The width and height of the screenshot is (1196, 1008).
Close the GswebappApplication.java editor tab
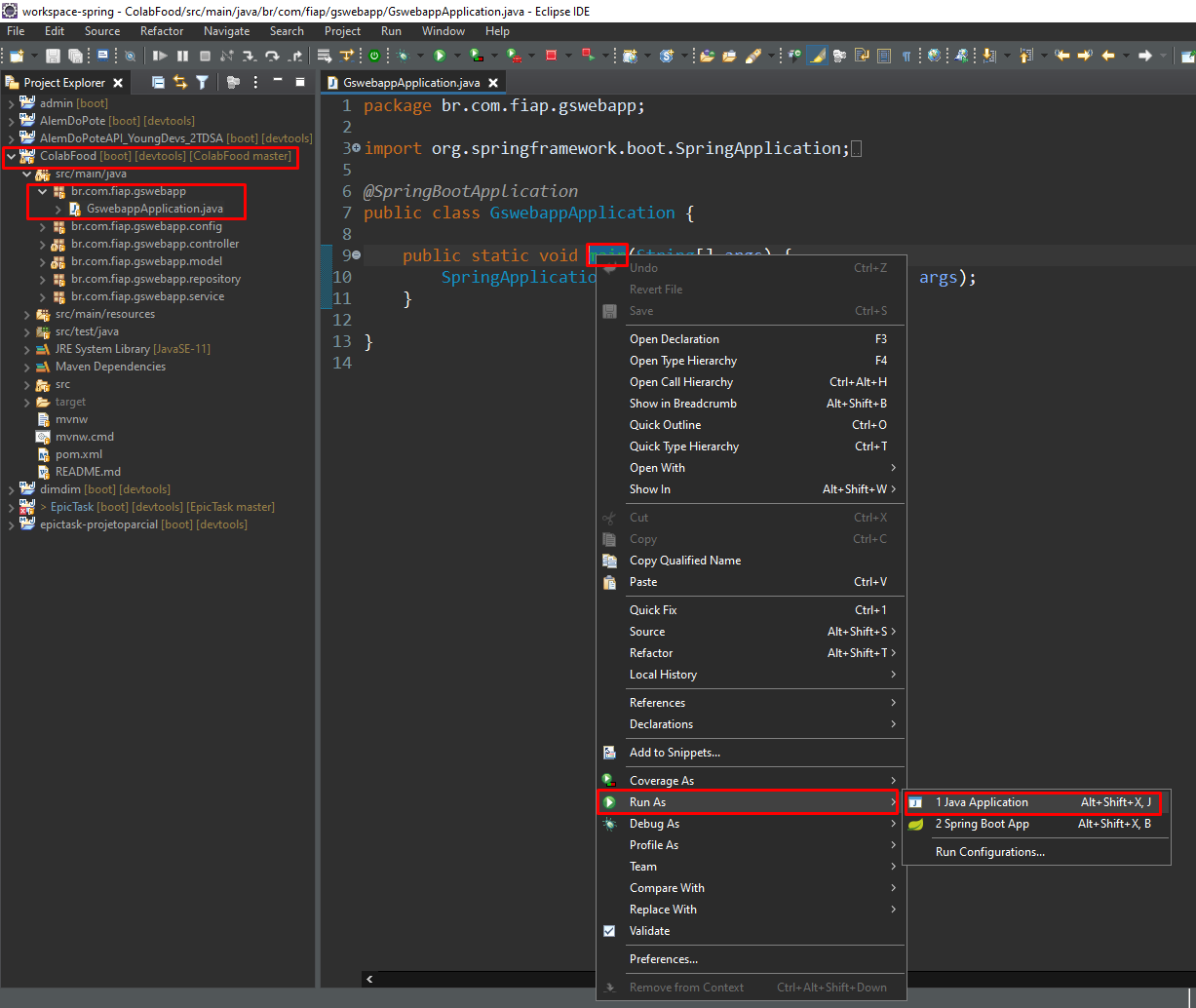pos(493,83)
